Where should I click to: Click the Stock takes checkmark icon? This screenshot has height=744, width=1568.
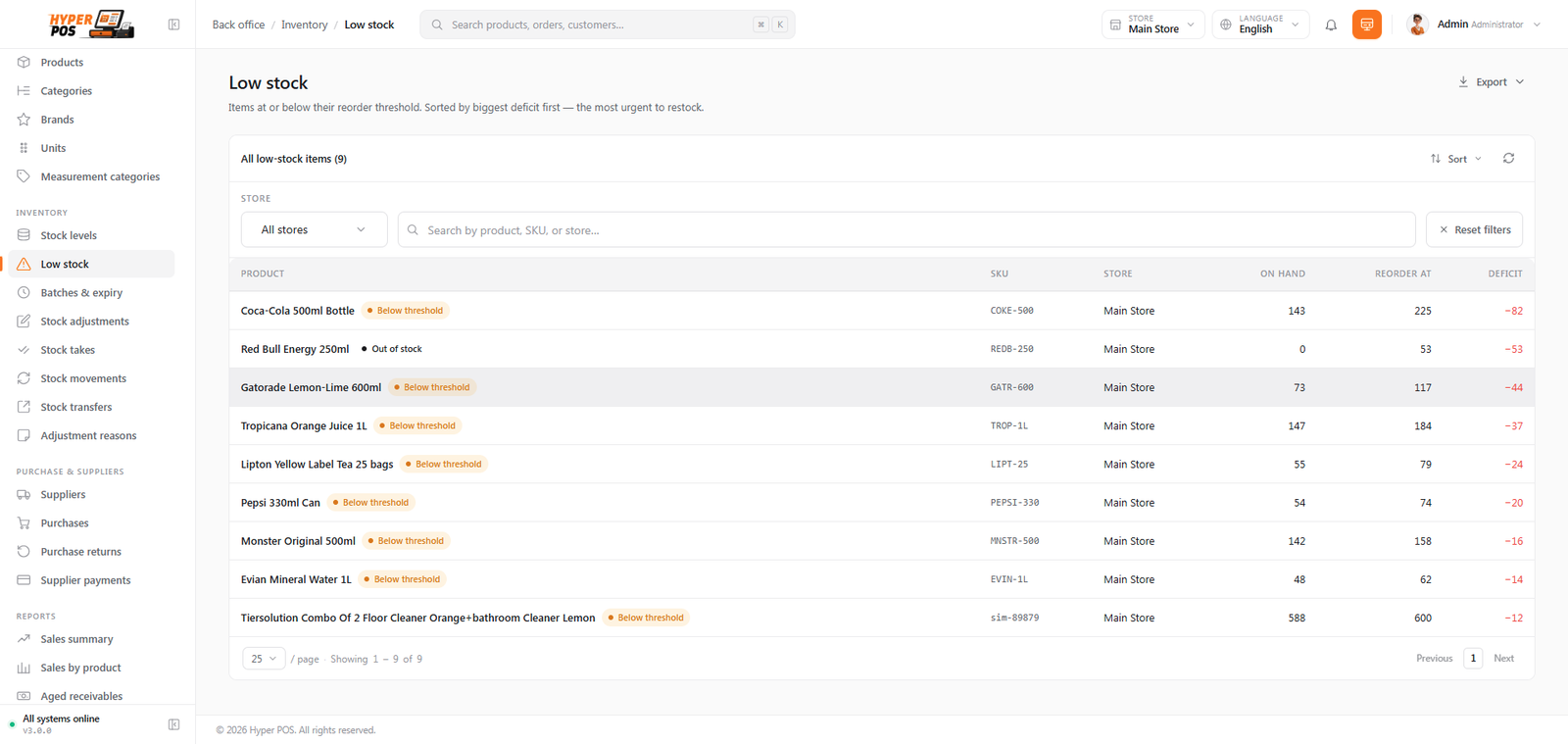(24, 350)
